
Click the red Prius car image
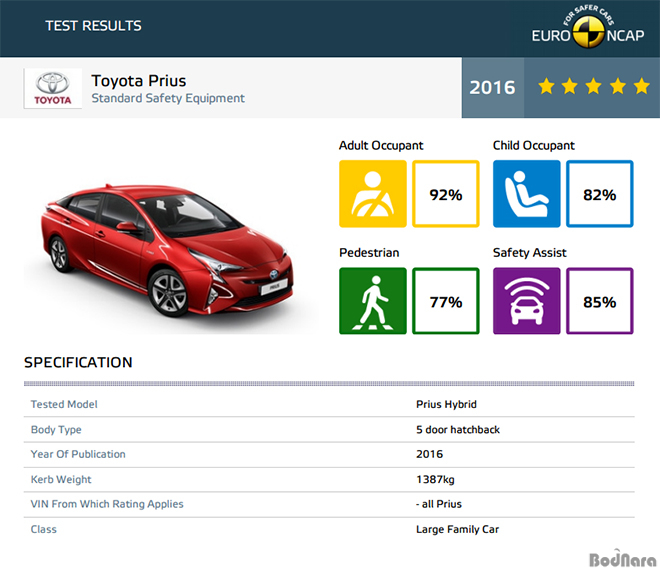point(167,250)
